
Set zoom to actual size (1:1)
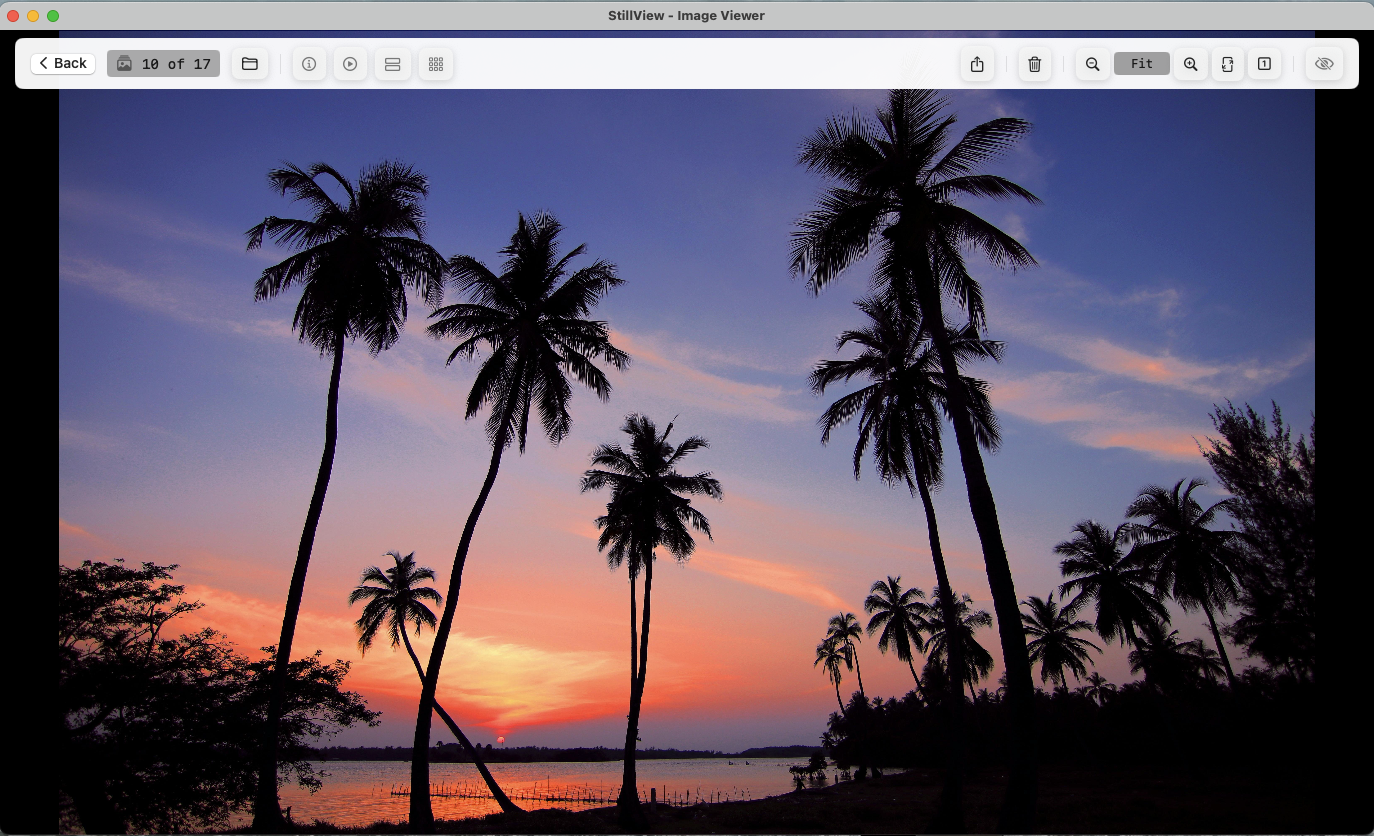pyautogui.click(x=1265, y=64)
